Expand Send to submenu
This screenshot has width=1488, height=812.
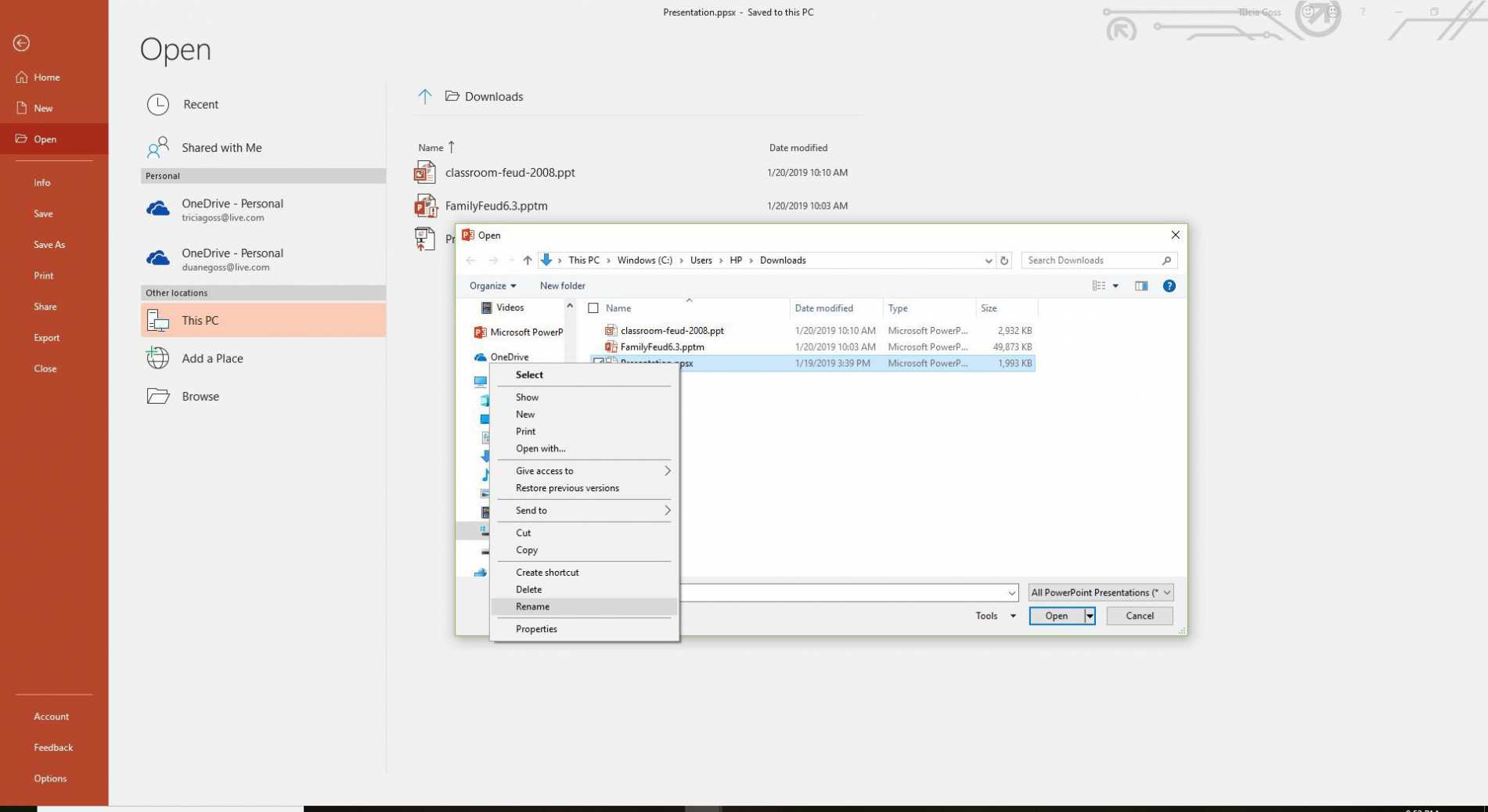[x=584, y=511]
